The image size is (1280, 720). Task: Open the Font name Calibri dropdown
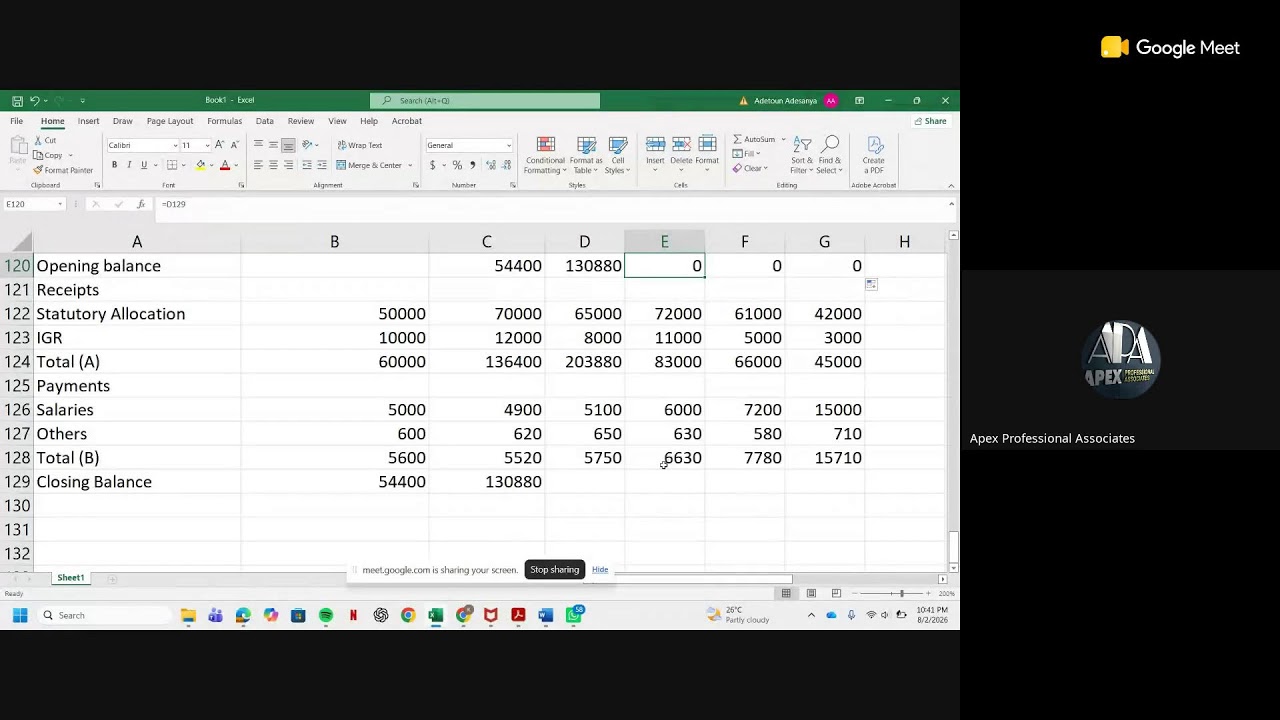pyautogui.click(x=175, y=146)
